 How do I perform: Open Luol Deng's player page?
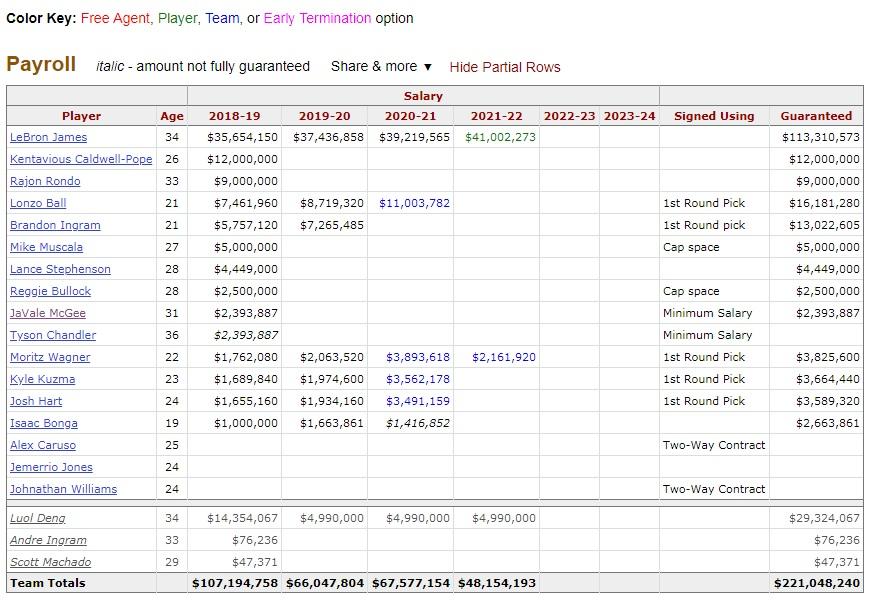38,519
